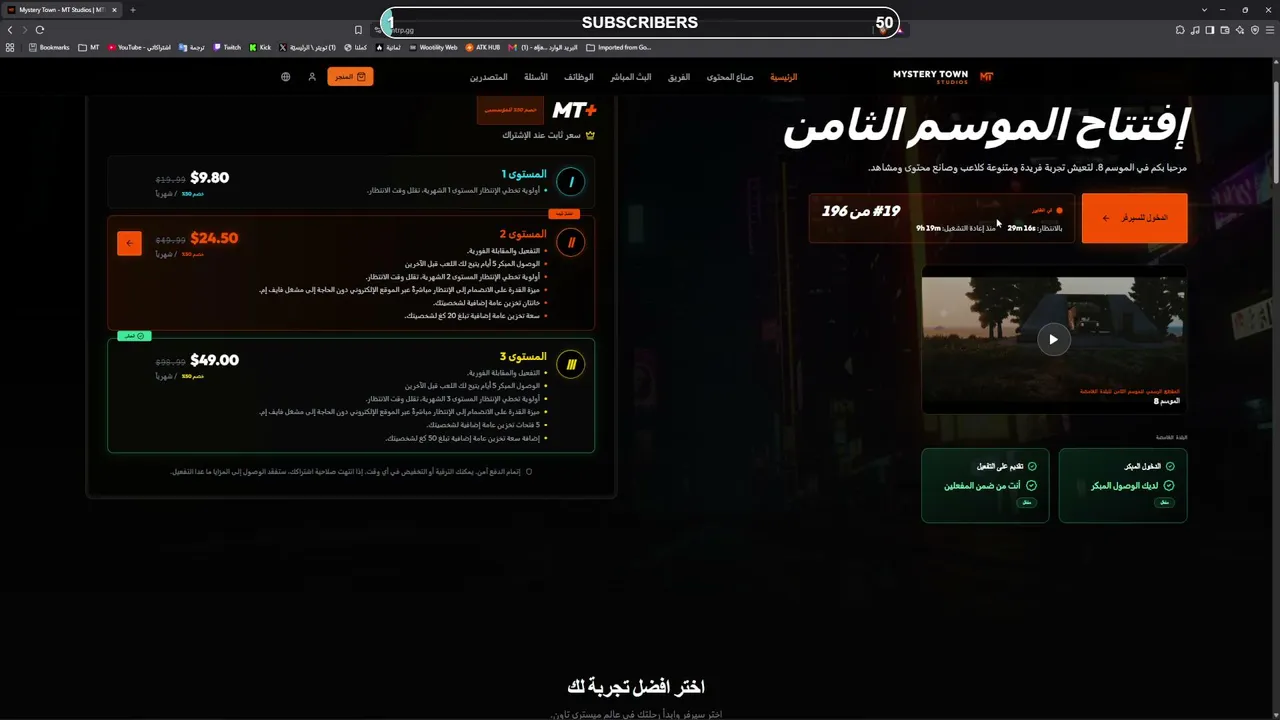Open the MT bookmark folder
Viewport: 1280px width, 720px height.
point(89,47)
